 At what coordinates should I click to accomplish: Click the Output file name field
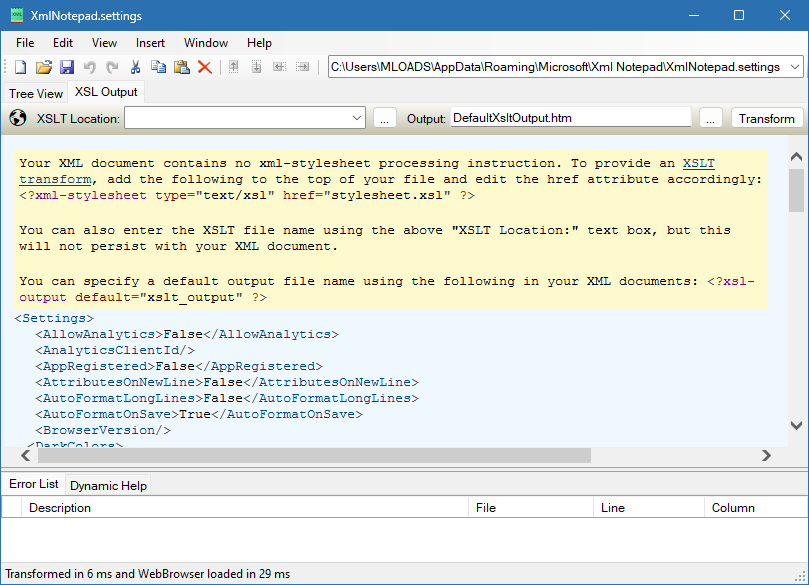click(x=571, y=118)
